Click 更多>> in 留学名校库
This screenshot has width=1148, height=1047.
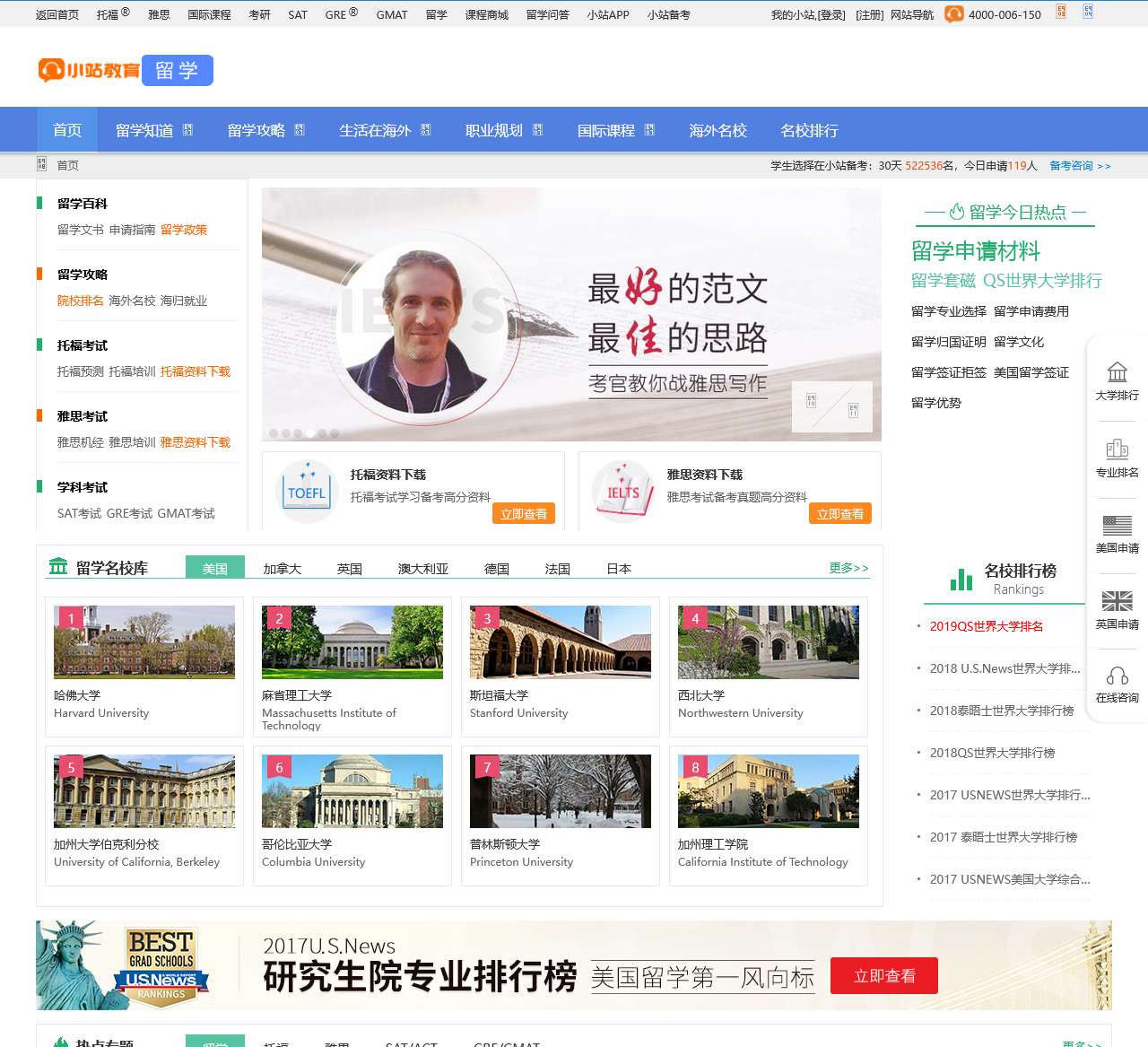click(848, 567)
